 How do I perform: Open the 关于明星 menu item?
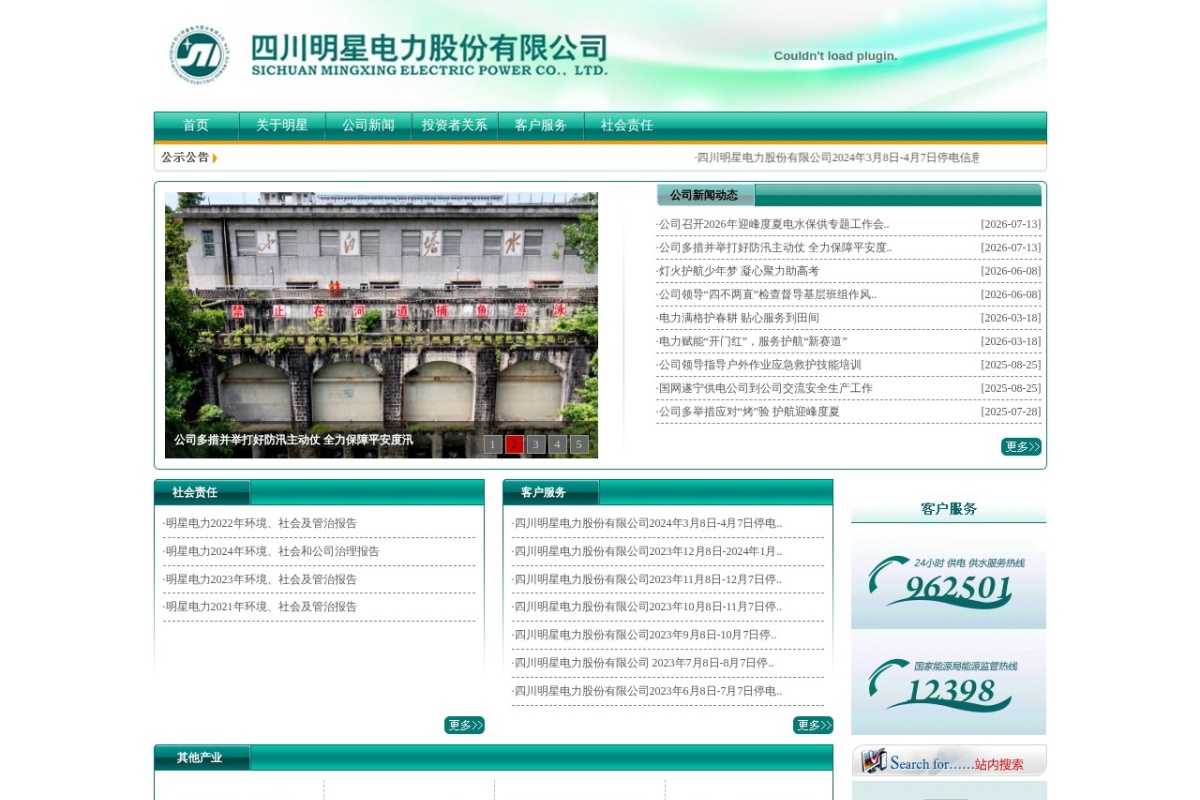(x=282, y=125)
